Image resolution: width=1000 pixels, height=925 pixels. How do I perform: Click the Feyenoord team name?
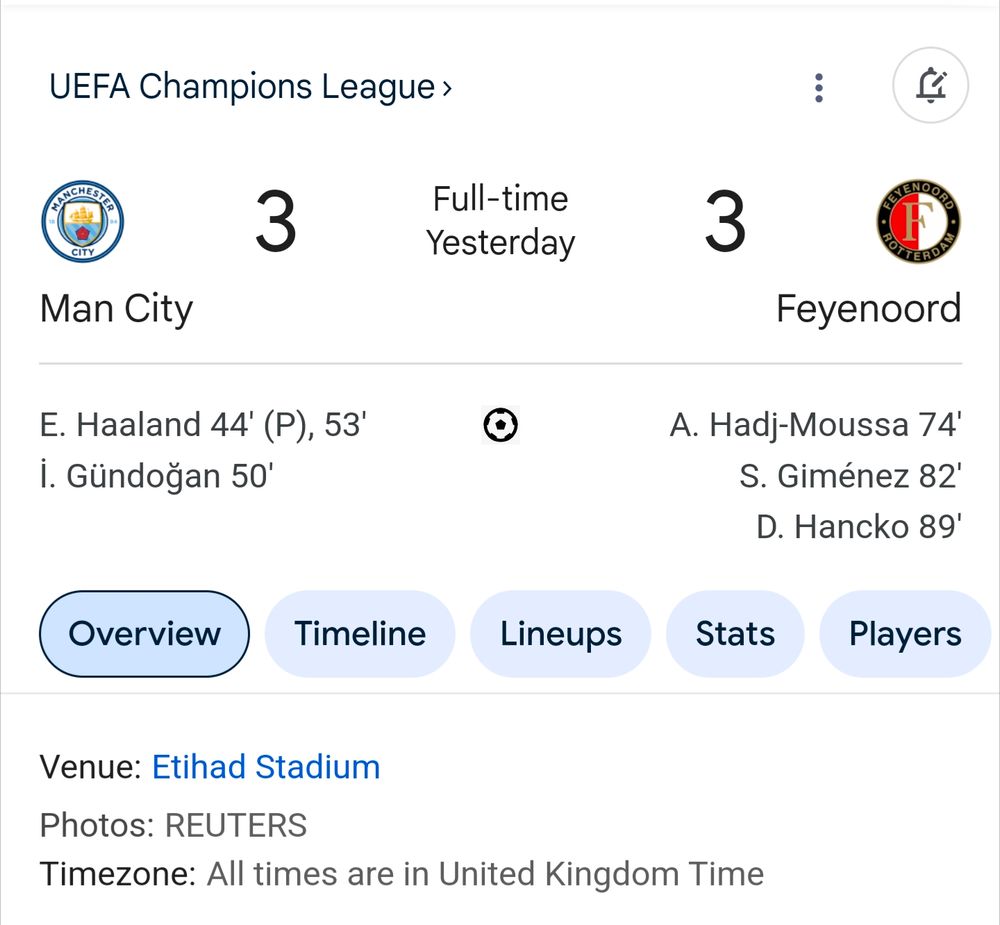869,309
